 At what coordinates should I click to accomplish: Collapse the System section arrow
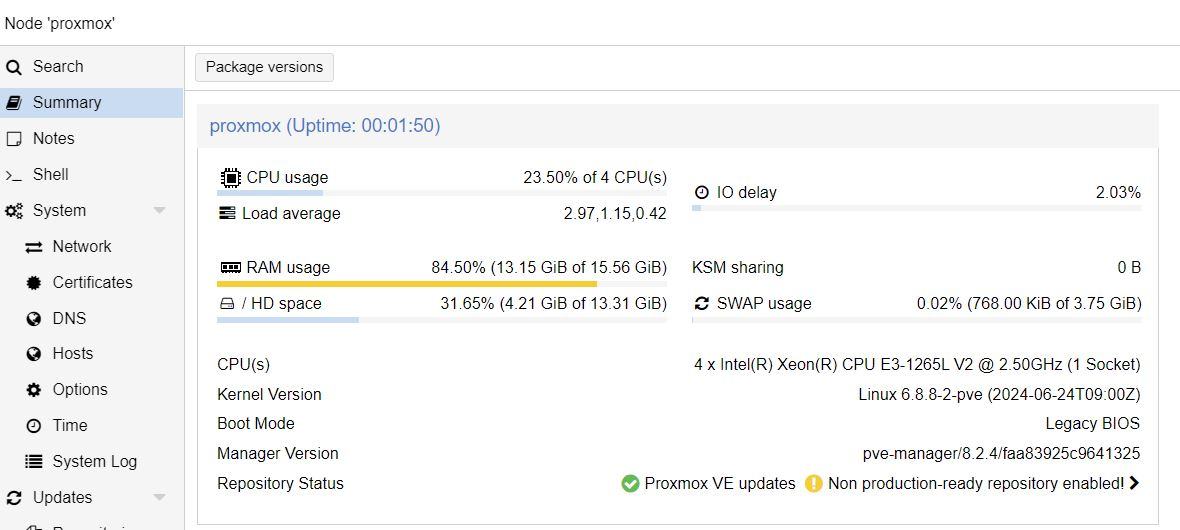click(159, 211)
